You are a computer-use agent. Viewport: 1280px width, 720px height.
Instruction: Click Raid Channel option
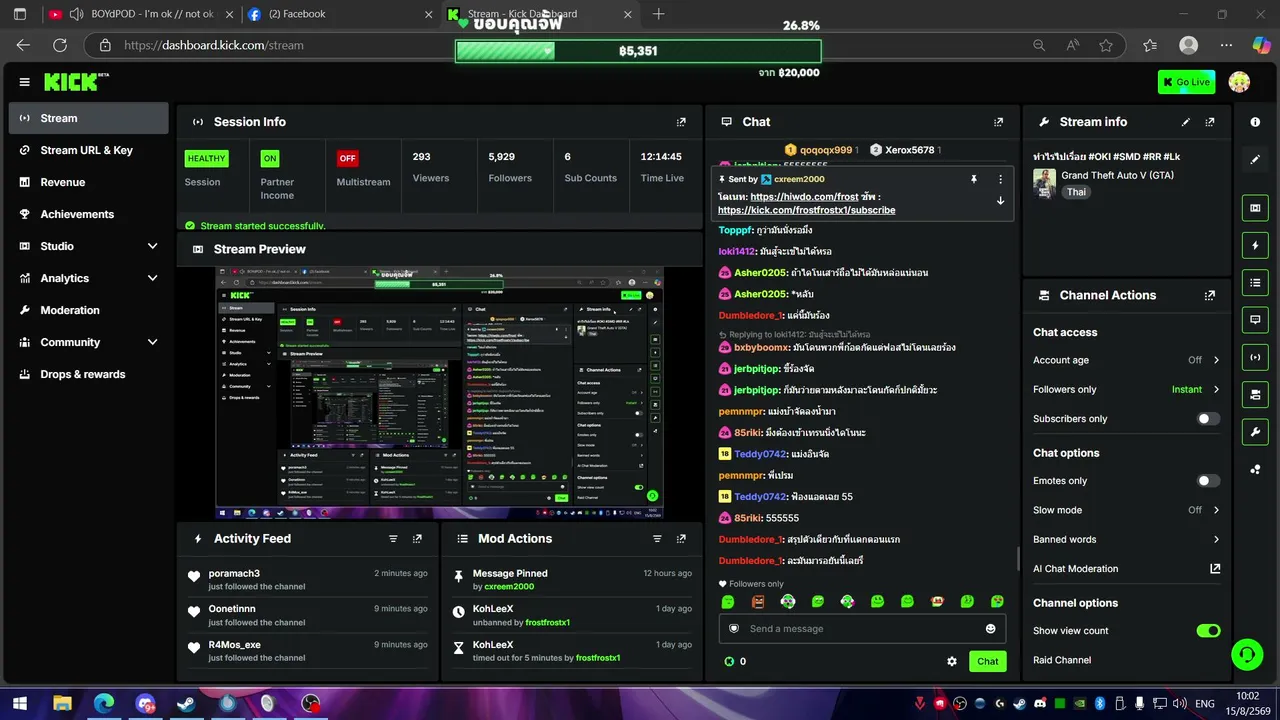[x=1062, y=660]
